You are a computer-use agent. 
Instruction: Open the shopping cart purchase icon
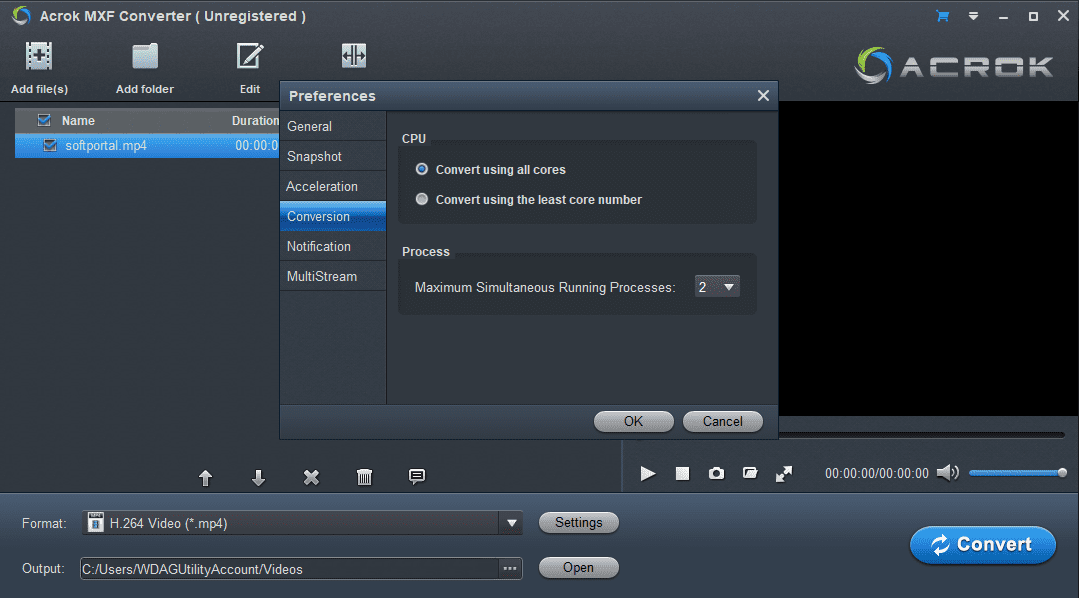click(x=943, y=16)
